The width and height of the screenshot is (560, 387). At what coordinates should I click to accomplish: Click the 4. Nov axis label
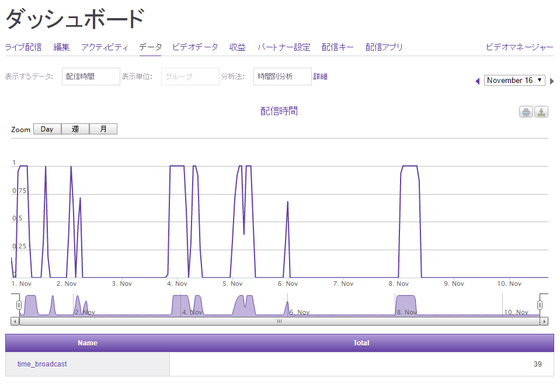pos(177,283)
